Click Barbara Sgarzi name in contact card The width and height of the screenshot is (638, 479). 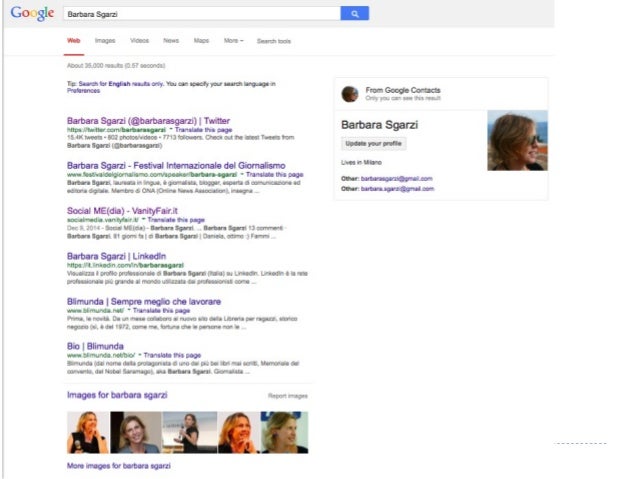tap(380, 125)
